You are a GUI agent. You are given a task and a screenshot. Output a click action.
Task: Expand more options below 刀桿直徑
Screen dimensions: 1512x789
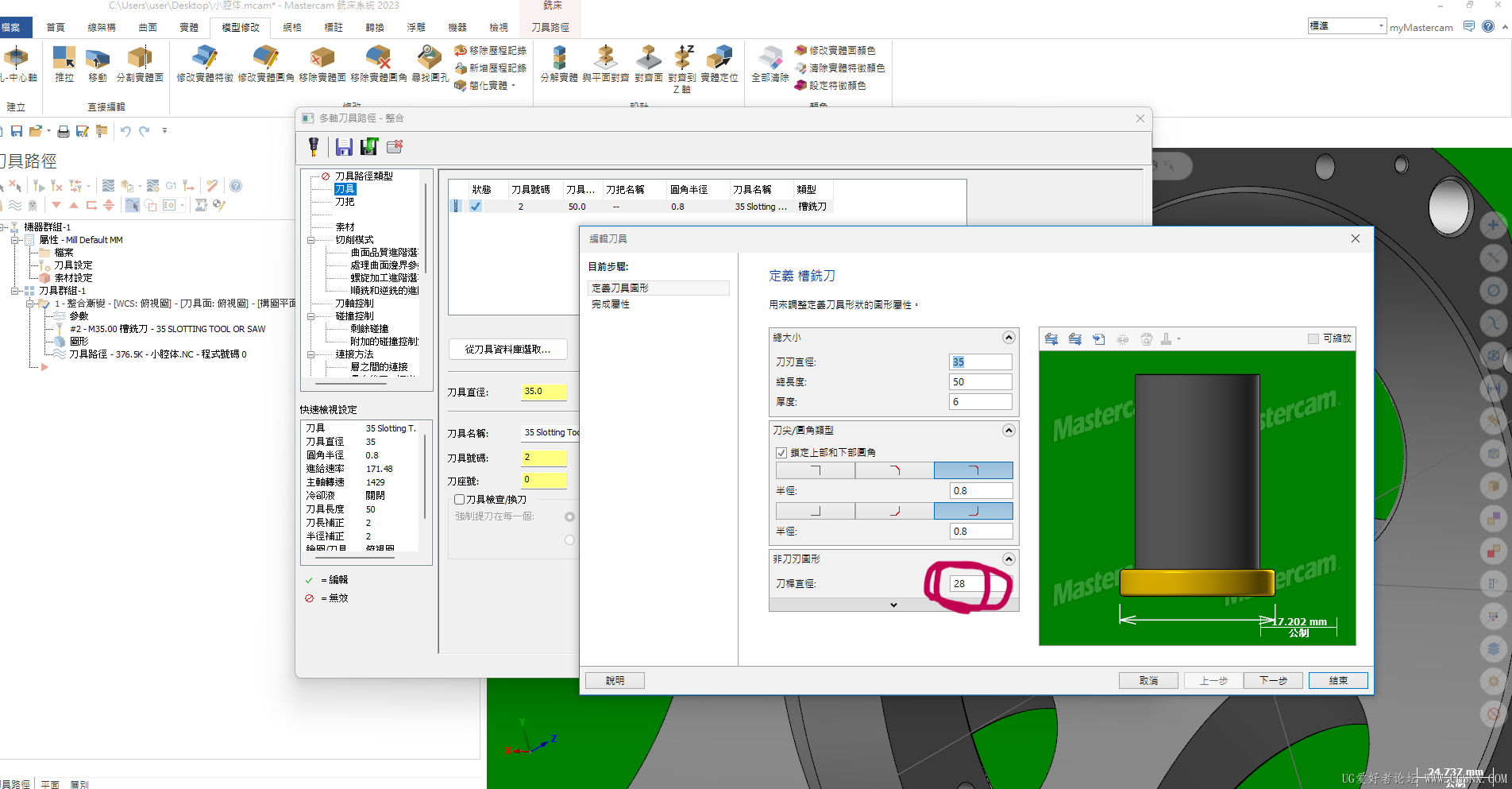[x=893, y=605]
